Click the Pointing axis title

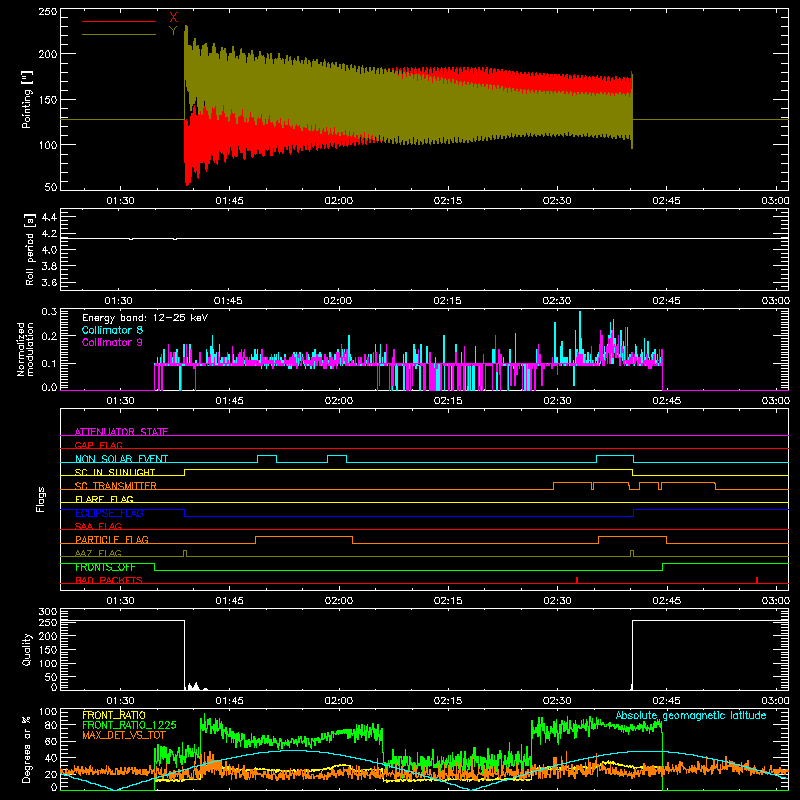coord(27,100)
